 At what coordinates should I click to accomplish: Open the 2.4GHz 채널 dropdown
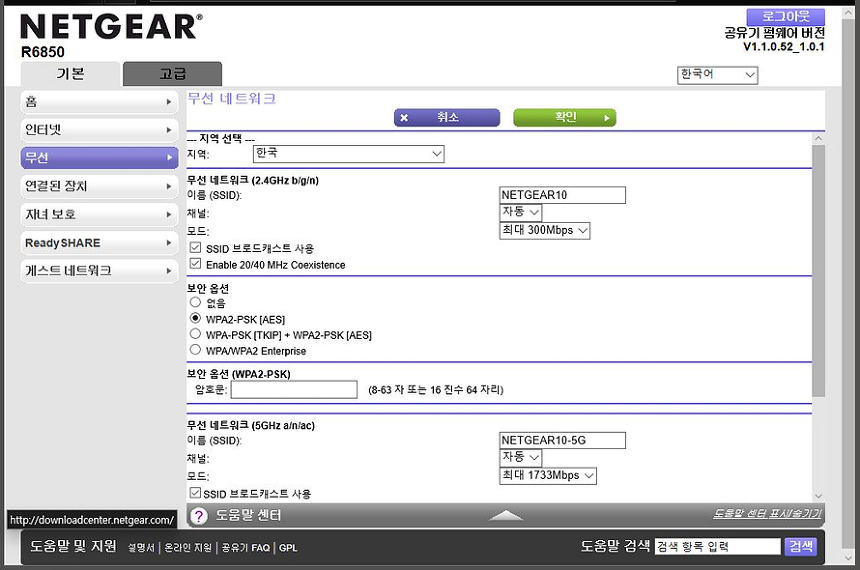(520, 212)
